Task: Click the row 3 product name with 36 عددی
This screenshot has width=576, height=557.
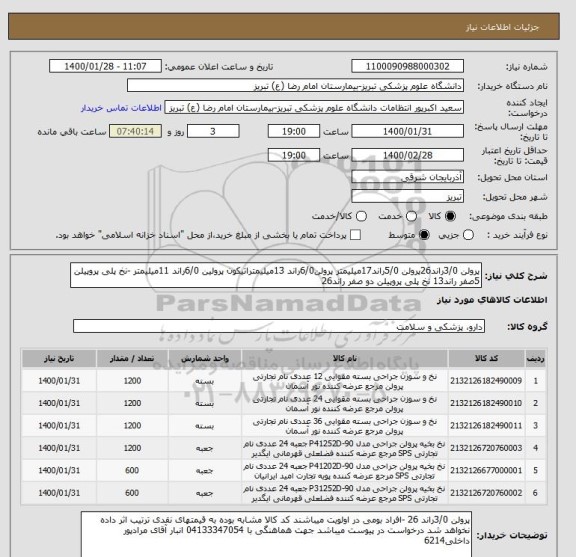Action: (345, 426)
